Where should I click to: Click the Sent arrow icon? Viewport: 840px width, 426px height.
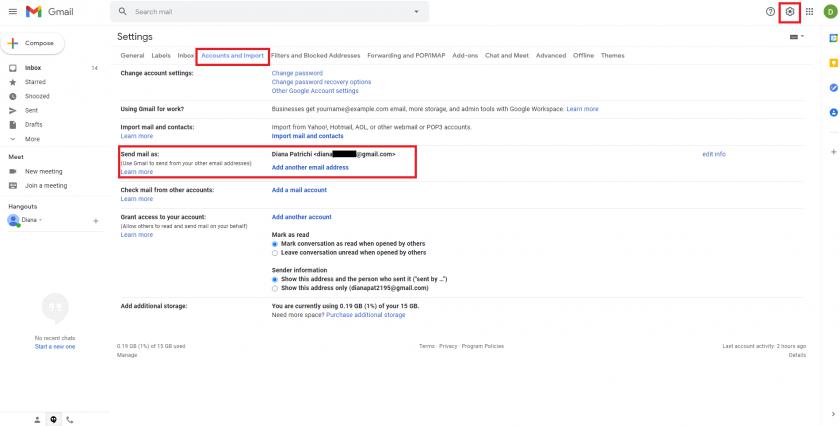coord(13,110)
